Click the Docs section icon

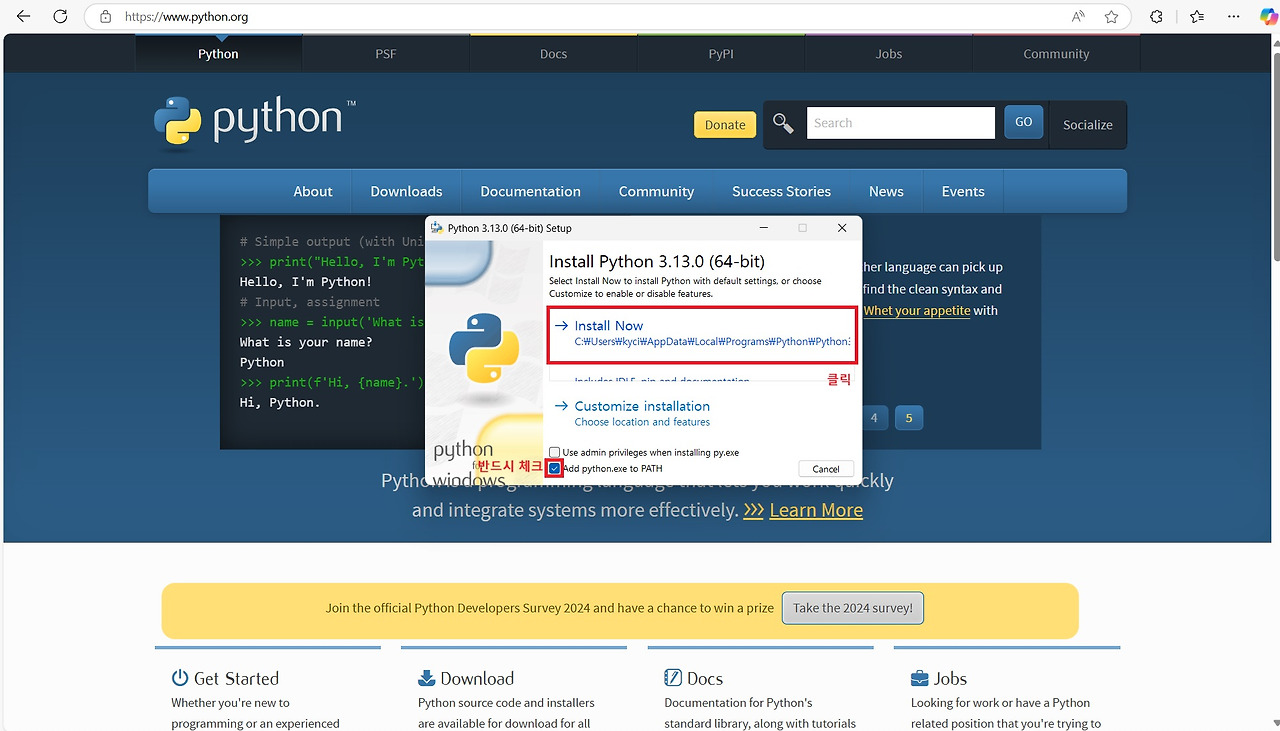pos(673,678)
